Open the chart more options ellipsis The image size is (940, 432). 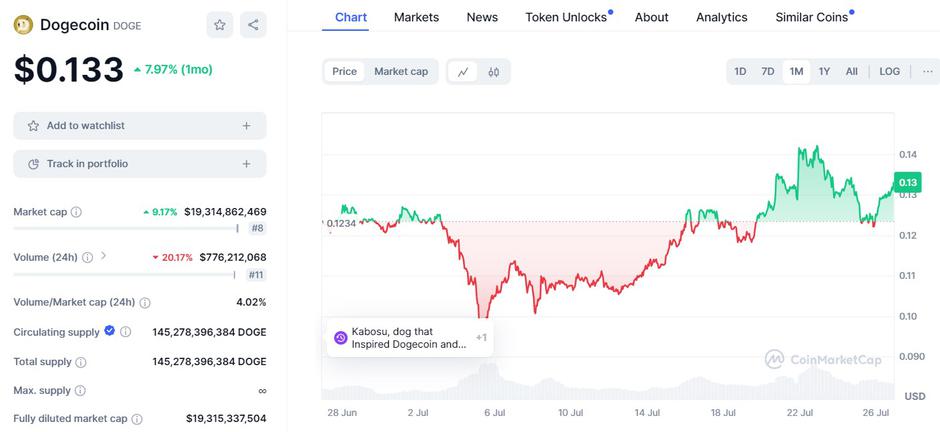point(928,72)
